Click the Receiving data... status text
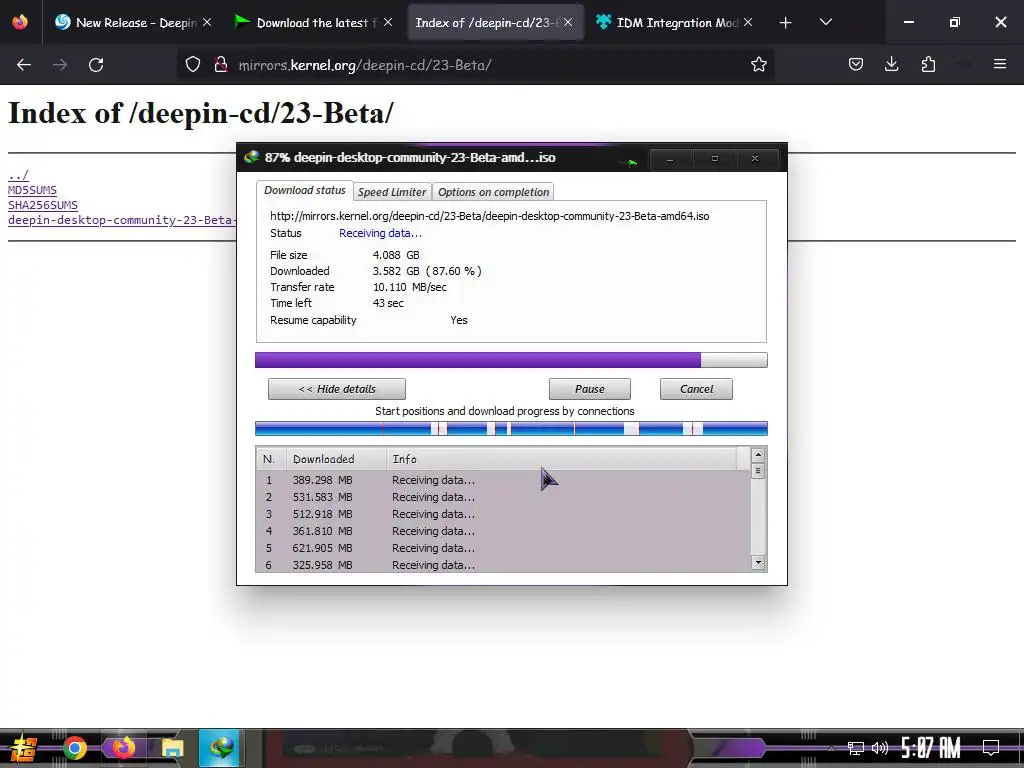 tap(380, 233)
